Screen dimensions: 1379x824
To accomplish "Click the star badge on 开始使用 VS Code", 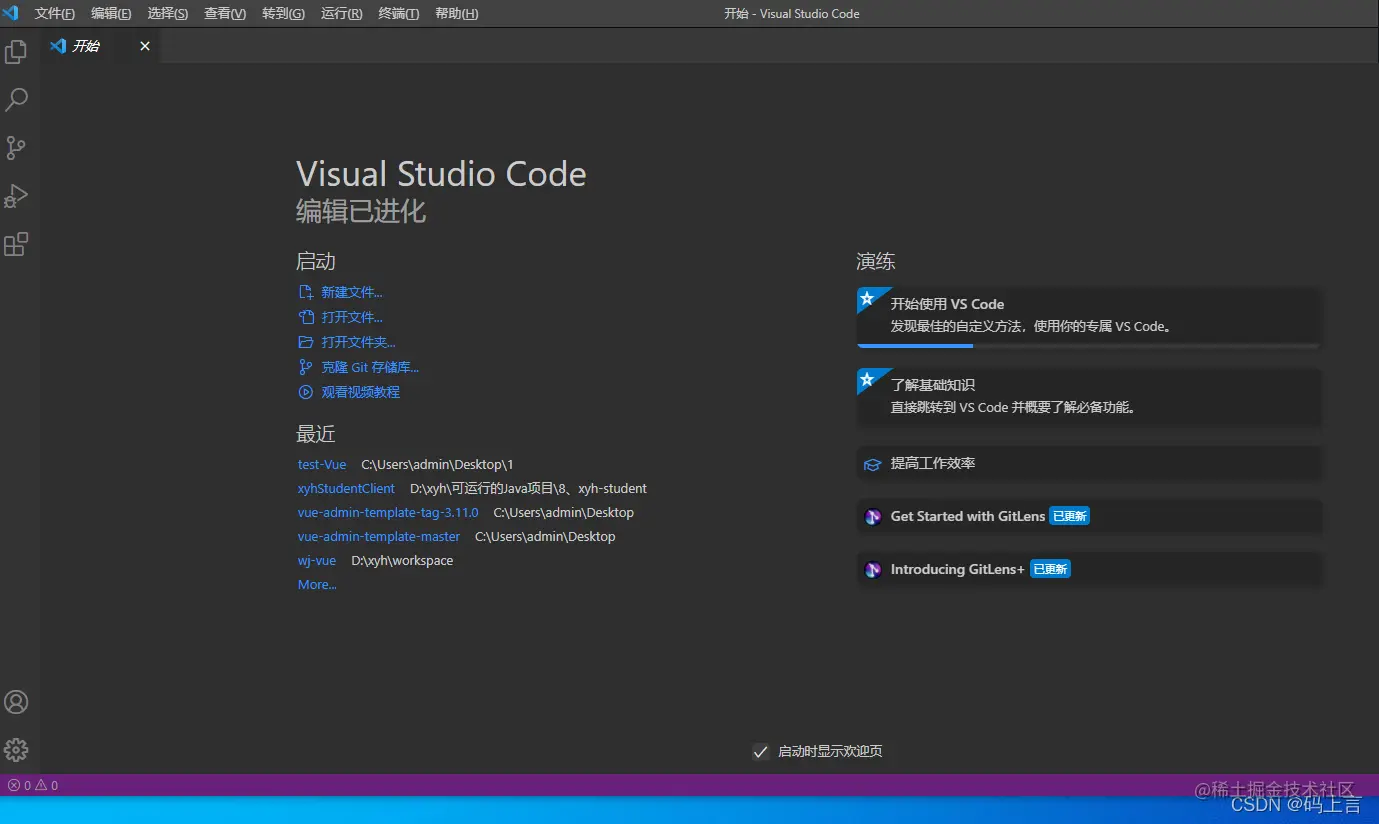I will click(x=868, y=299).
